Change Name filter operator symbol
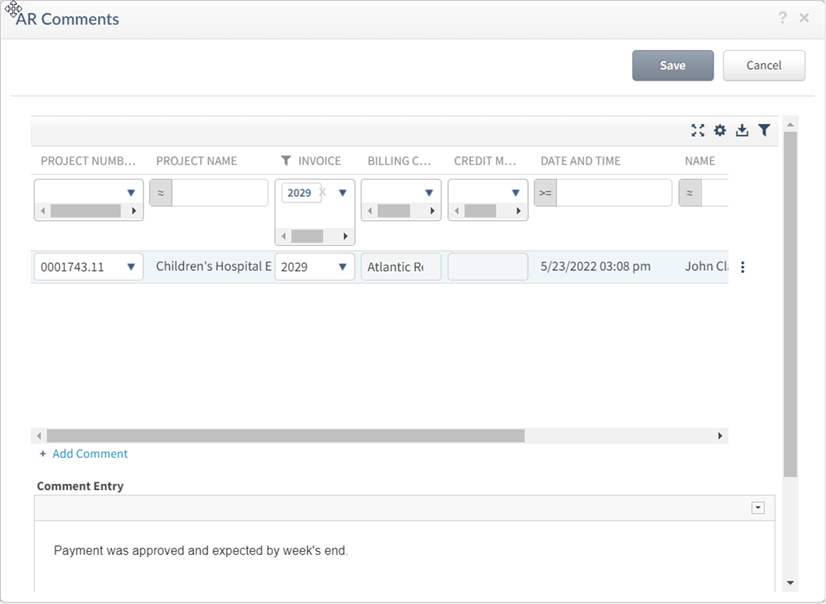This screenshot has height=604, width=826. pyautogui.click(x=690, y=193)
